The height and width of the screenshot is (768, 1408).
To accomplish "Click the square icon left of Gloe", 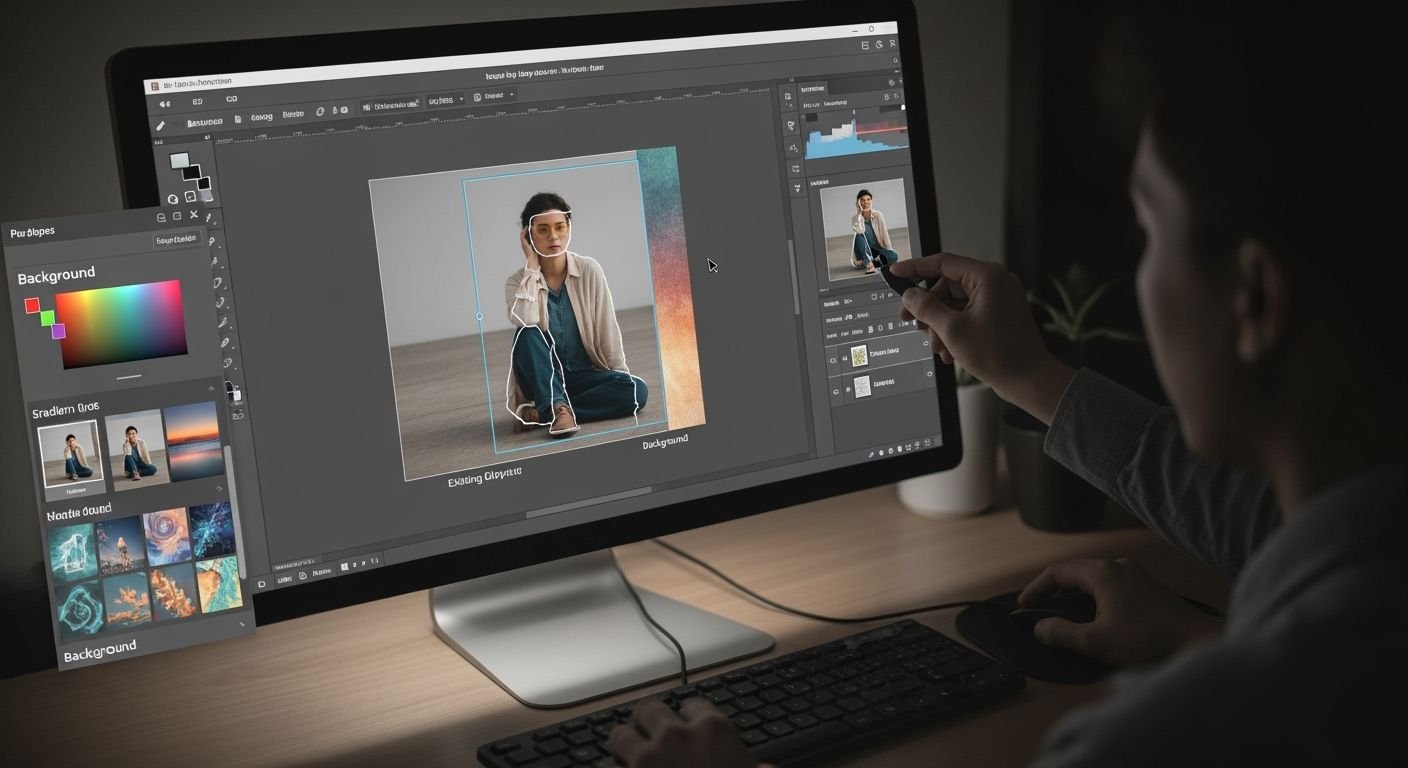I will click(x=263, y=583).
